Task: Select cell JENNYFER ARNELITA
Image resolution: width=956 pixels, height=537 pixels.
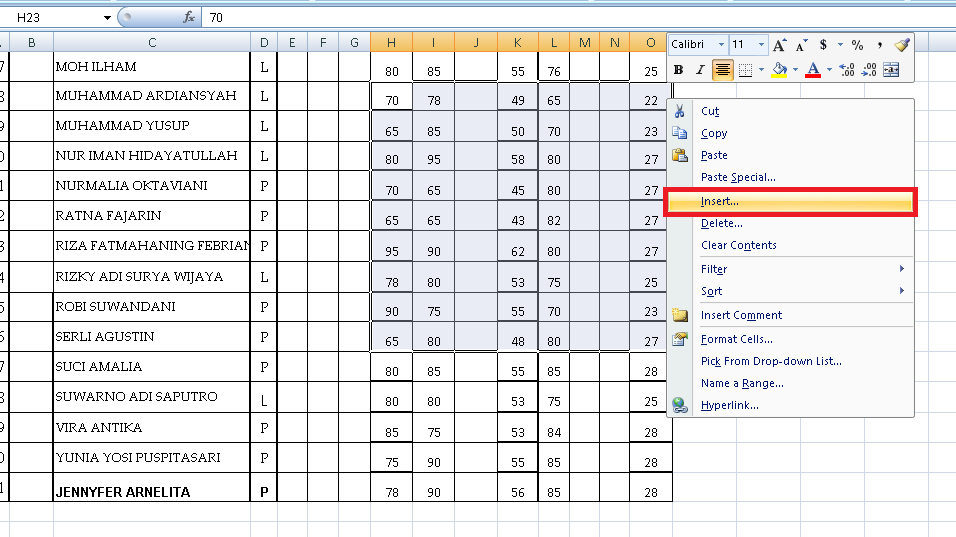Action: coord(152,488)
